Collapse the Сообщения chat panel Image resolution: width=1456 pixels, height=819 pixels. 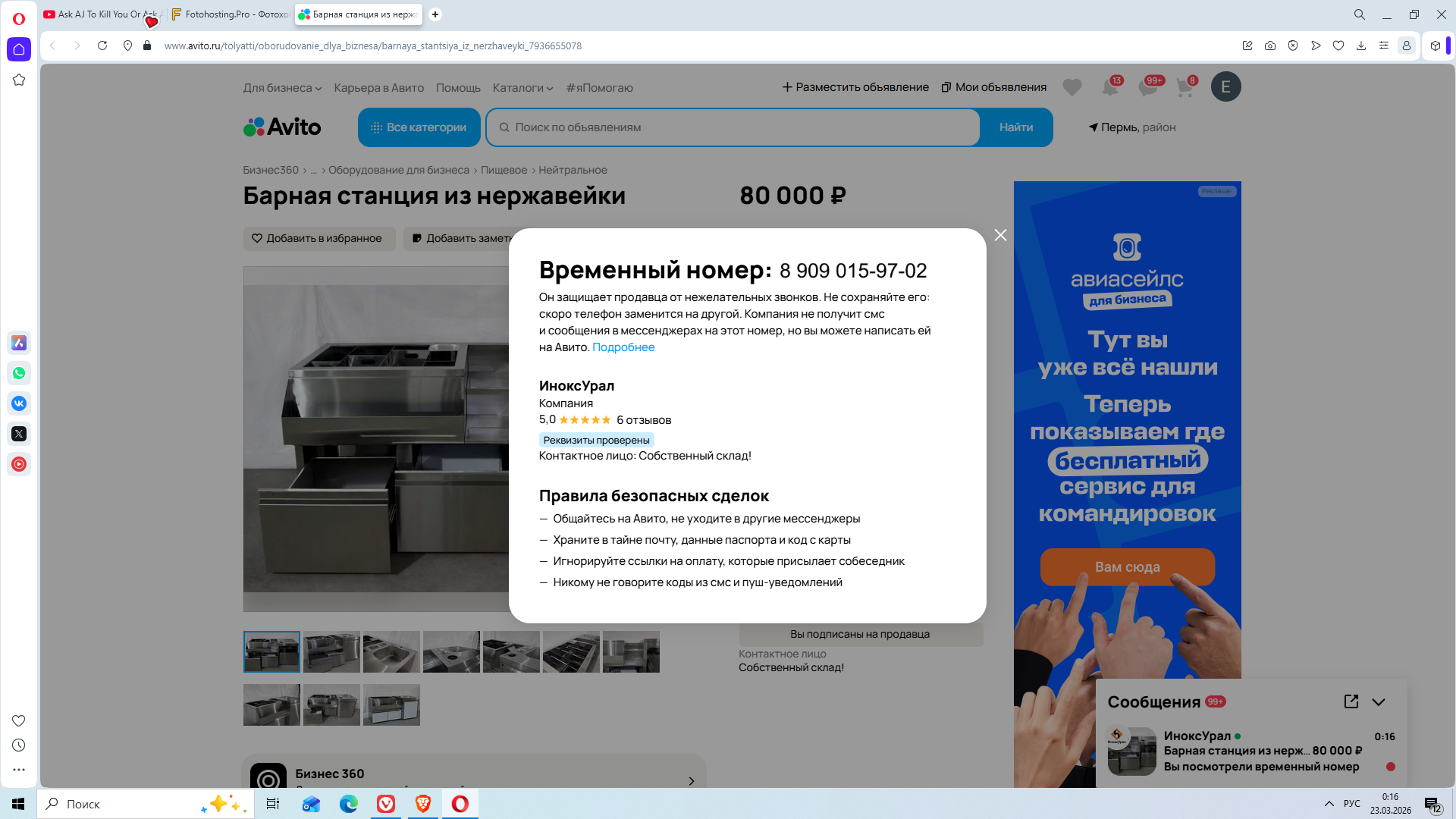(1379, 701)
